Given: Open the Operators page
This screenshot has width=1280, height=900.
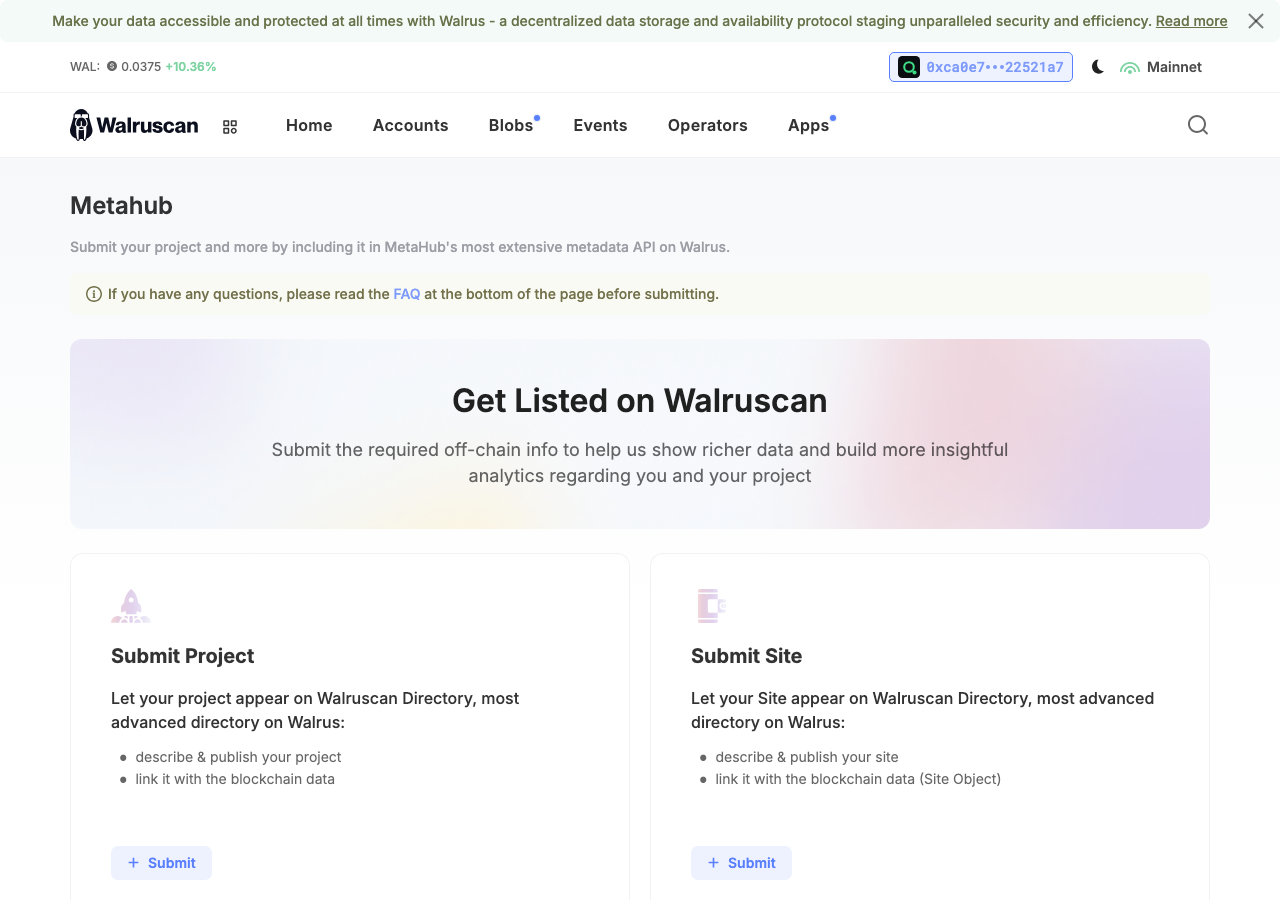Looking at the screenshot, I should [708, 125].
